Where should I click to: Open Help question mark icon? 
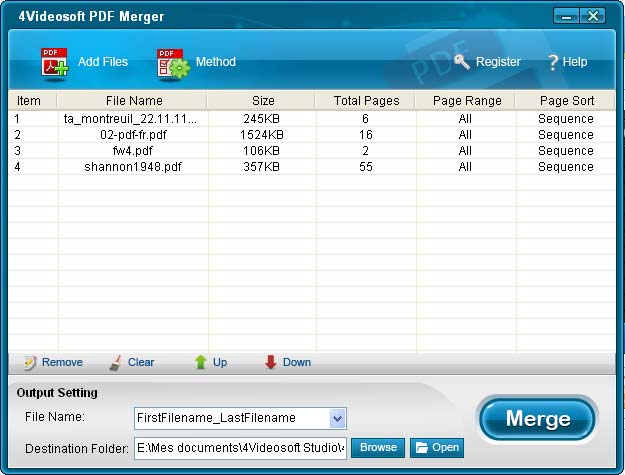[552, 62]
